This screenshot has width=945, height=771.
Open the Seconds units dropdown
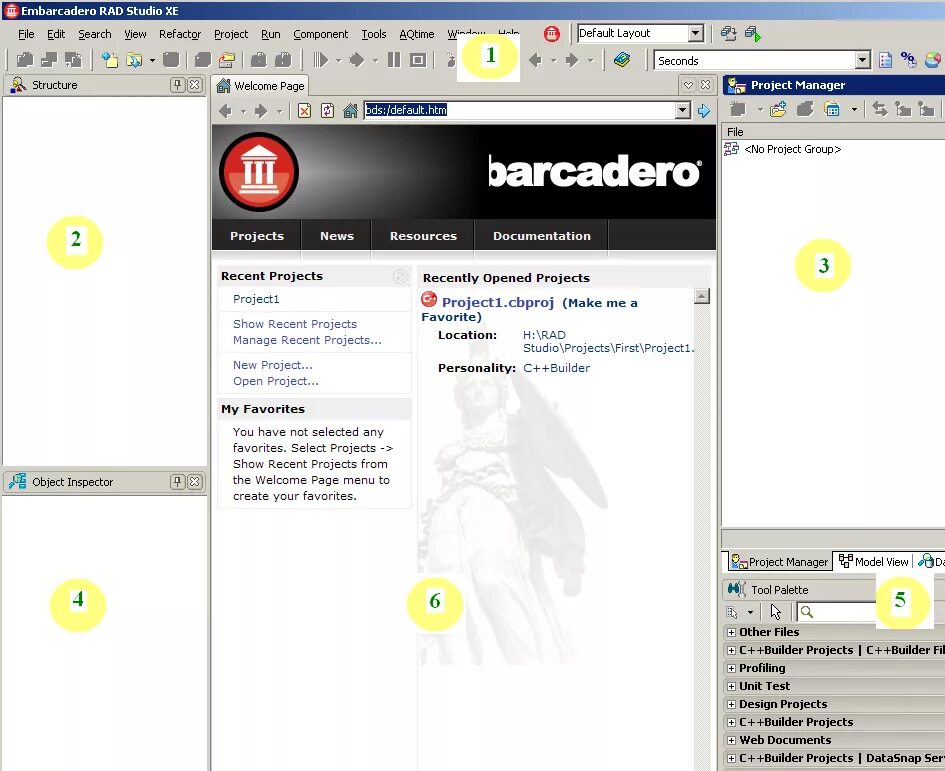863,60
